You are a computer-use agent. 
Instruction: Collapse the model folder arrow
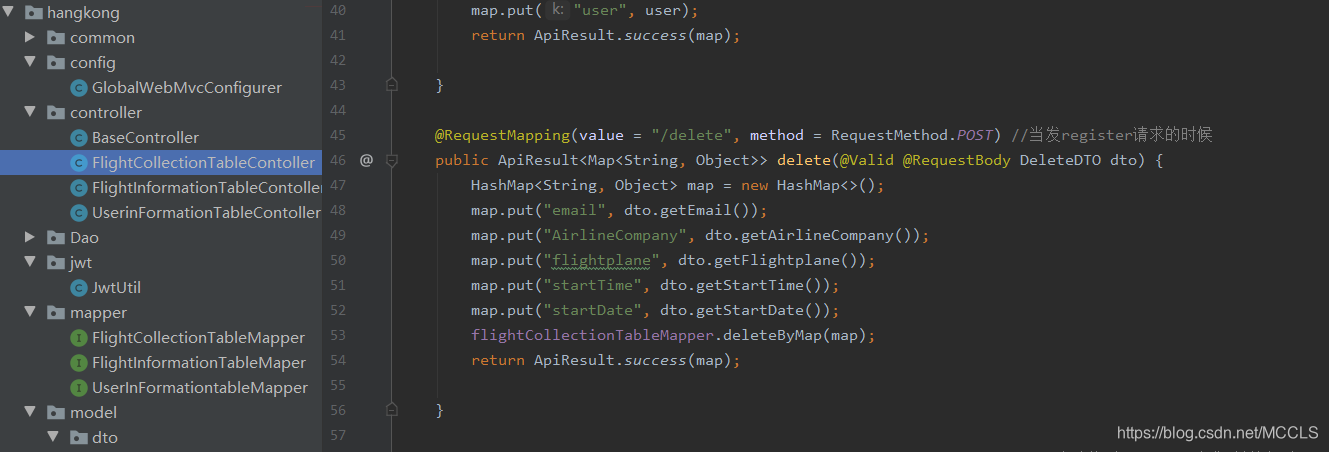pos(31,412)
